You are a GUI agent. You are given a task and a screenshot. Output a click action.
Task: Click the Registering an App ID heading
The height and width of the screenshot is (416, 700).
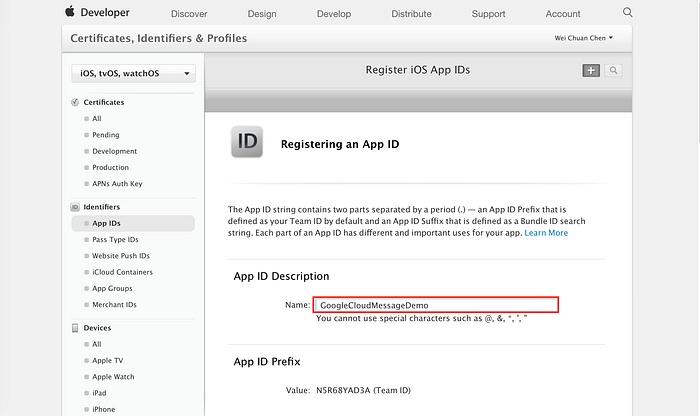(340, 144)
